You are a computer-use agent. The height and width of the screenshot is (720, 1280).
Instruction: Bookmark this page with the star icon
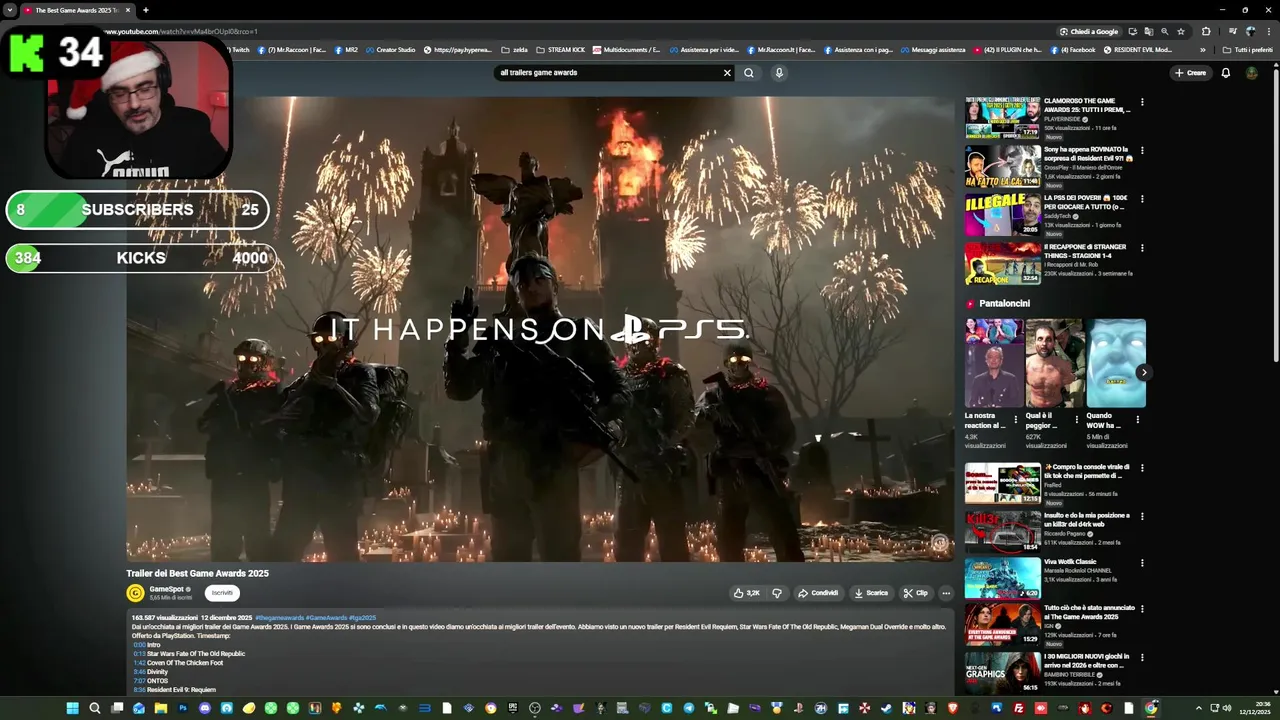(1181, 31)
